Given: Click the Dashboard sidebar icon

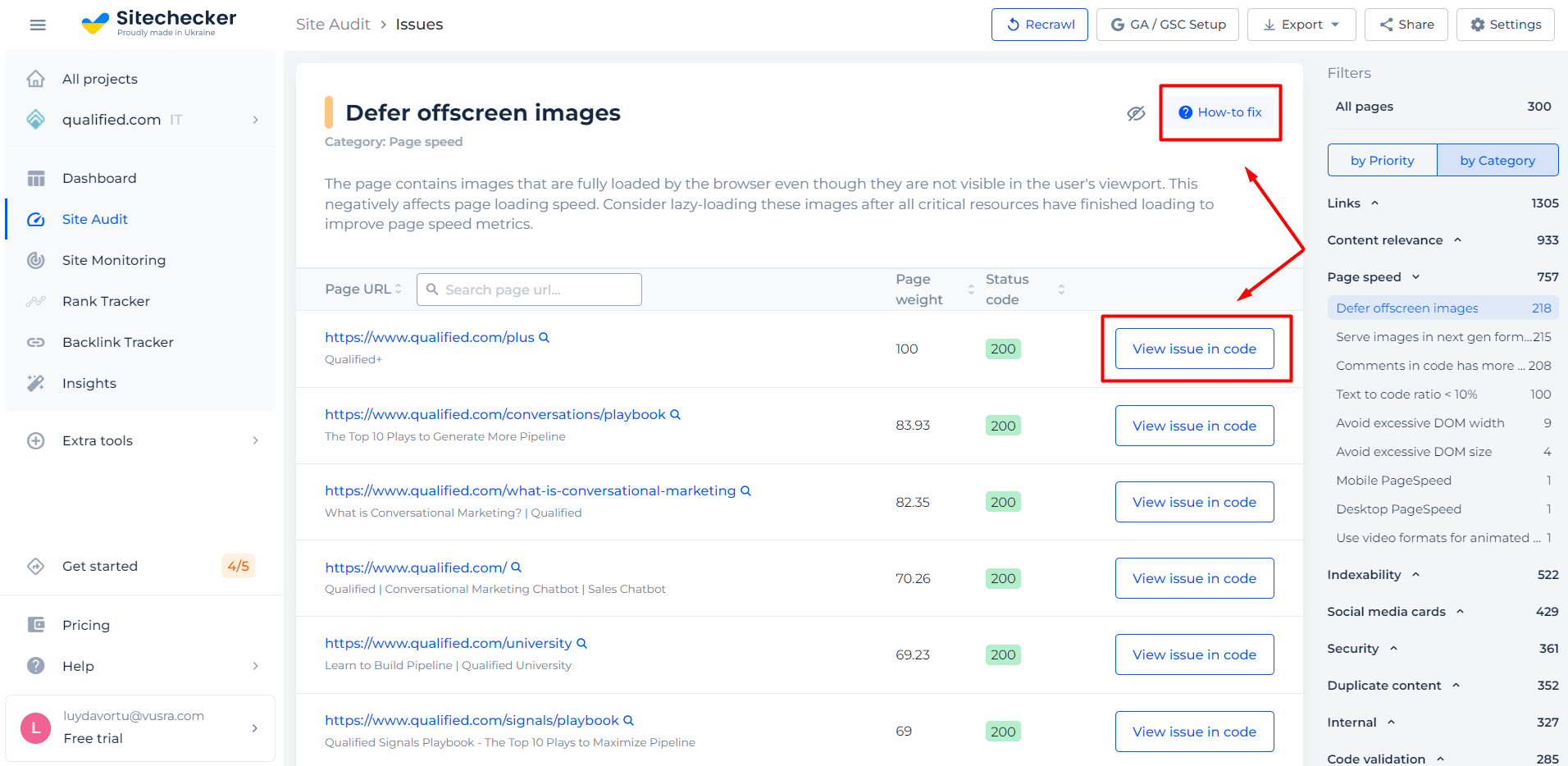Looking at the screenshot, I should [x=35, y=178].
